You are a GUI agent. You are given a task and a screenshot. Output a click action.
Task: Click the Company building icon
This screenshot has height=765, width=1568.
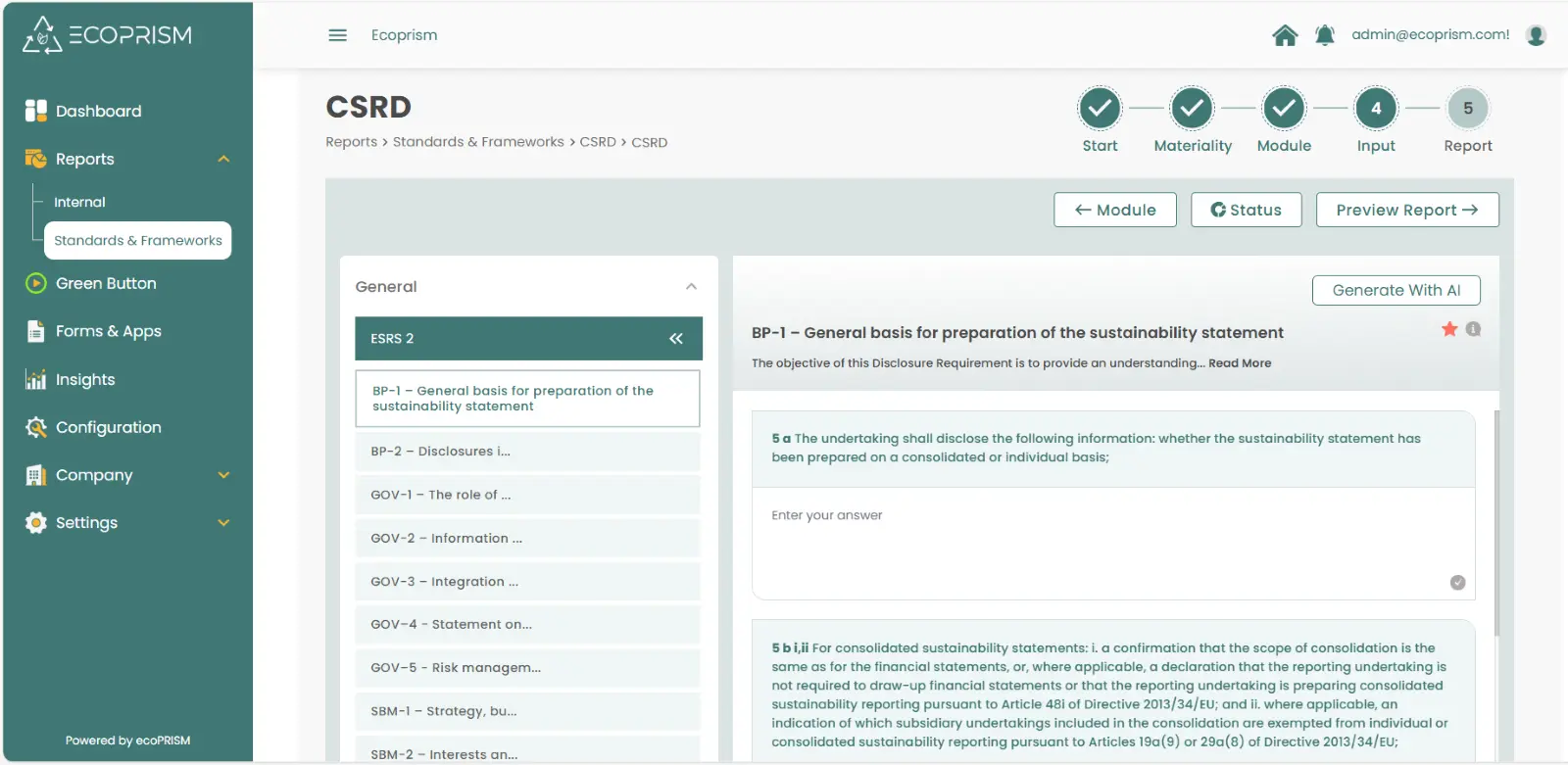pyautogui.click(x=36, y=475)
